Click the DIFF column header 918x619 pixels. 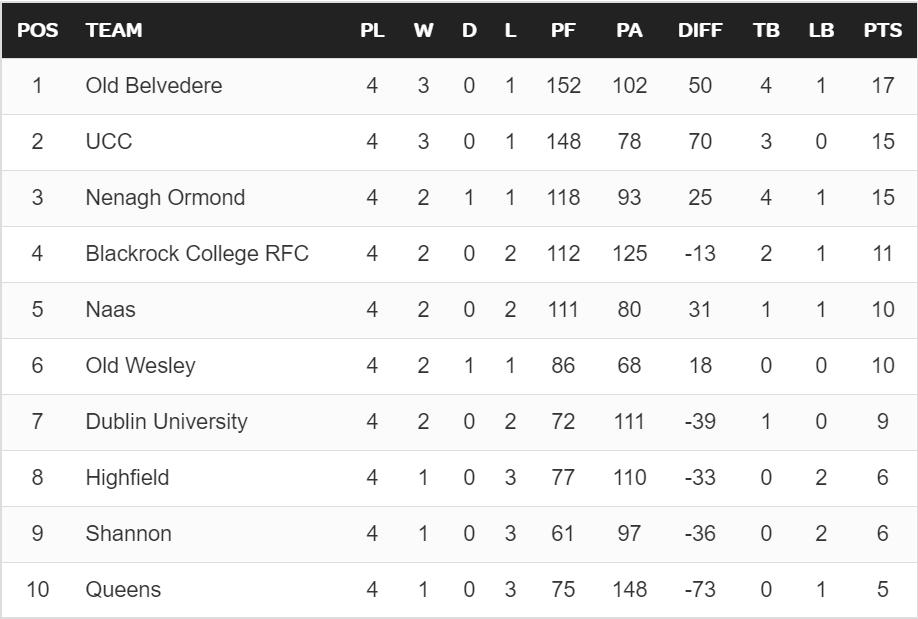[699, 30]
